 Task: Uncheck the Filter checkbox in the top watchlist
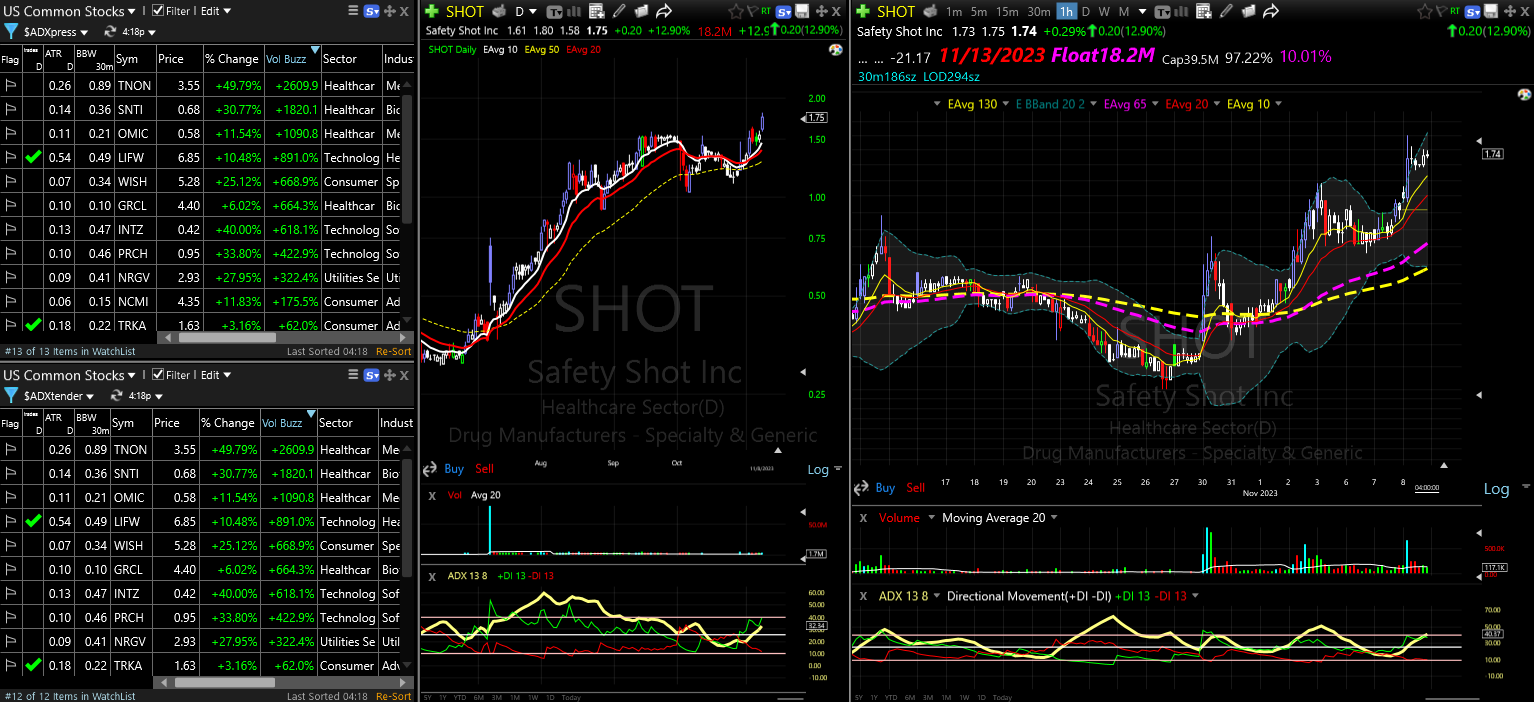coord(158,11)
